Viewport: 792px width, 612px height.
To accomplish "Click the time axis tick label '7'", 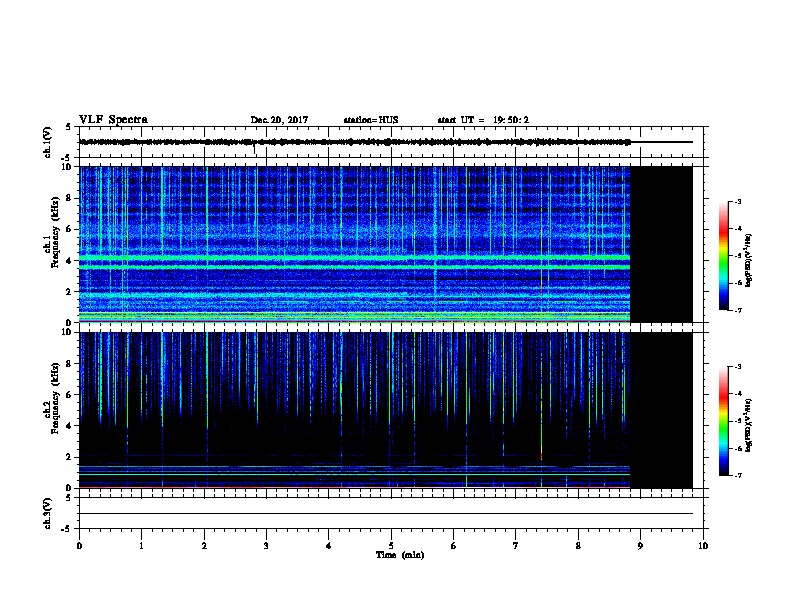I will tap(516, 546).
